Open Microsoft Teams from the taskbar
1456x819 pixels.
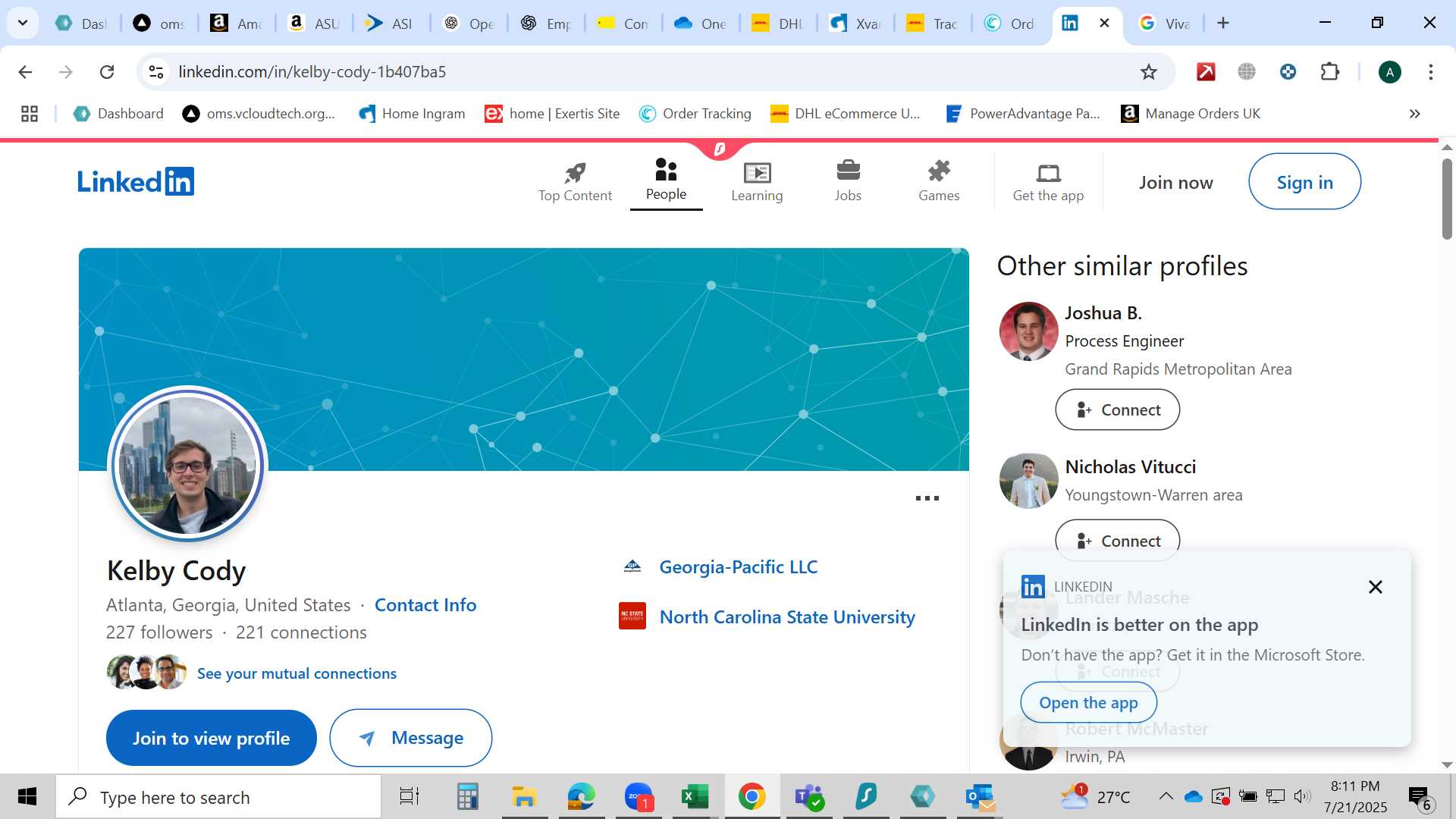tap(808, 797)
